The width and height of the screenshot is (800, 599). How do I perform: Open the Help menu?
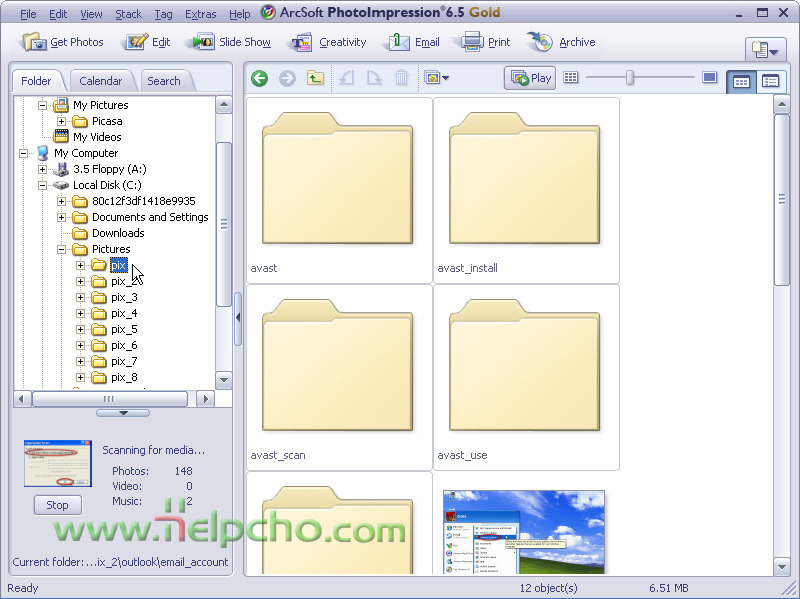(239, 14)
